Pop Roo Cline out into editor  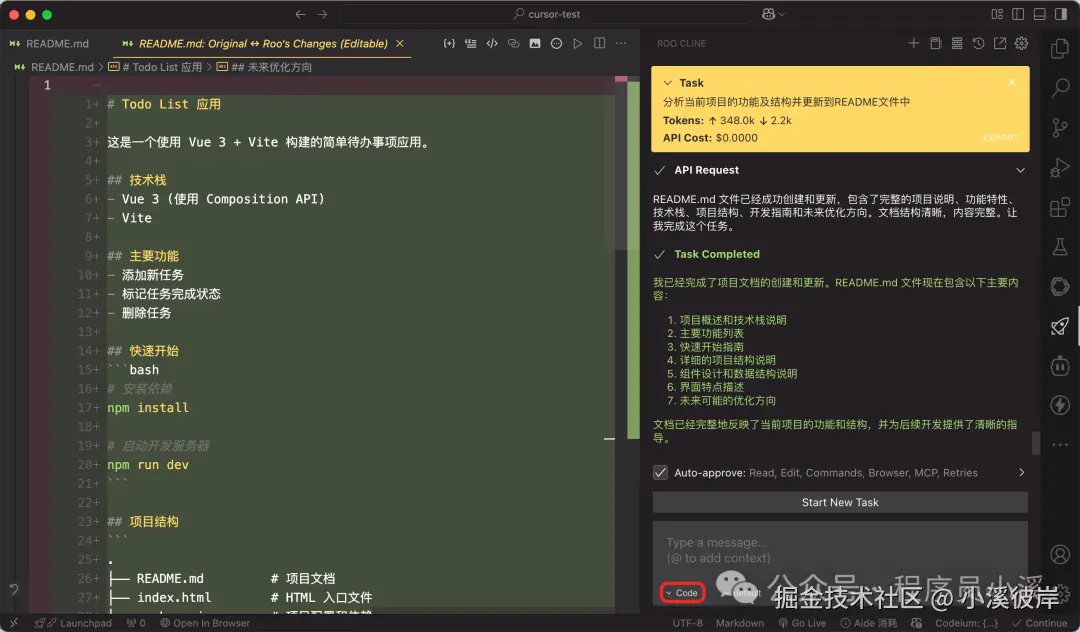999,43
